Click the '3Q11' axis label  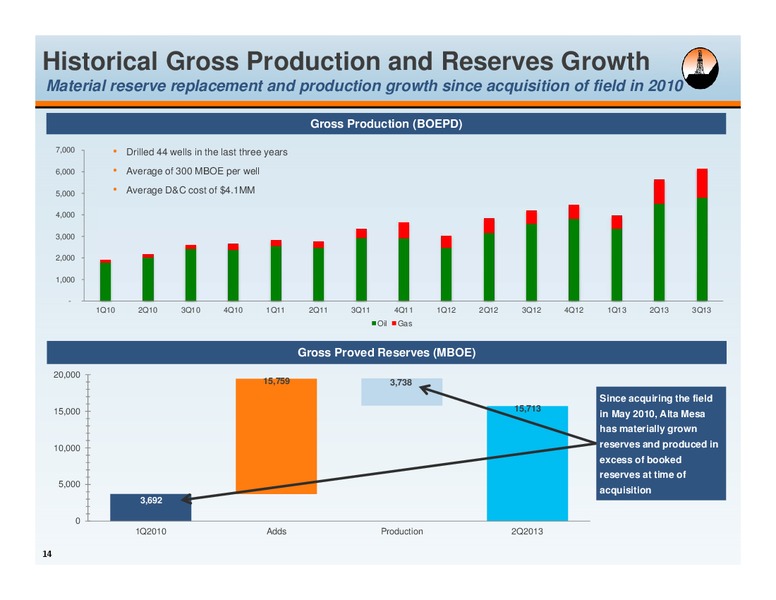pyautogui.click(x=361, y=310)
